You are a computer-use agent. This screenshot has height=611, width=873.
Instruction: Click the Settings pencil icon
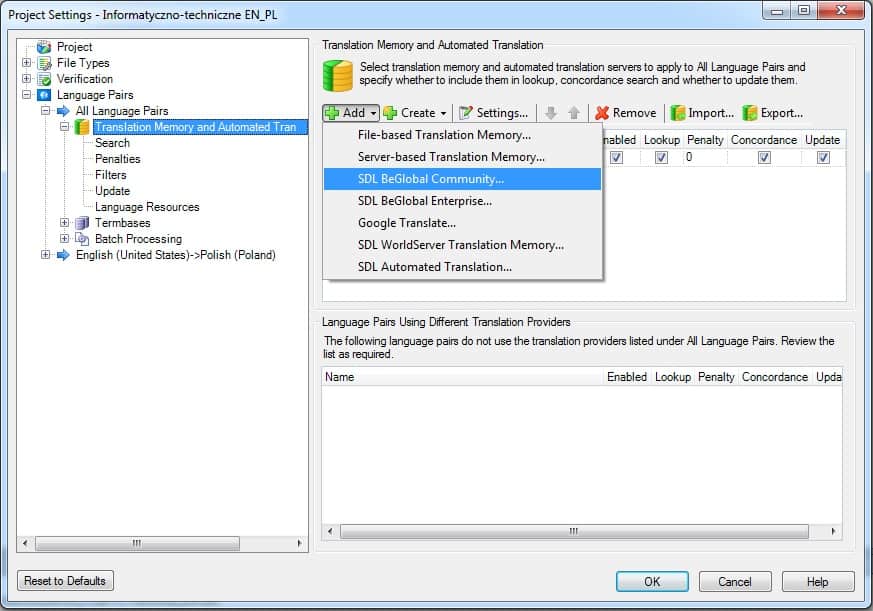point(465,113)
